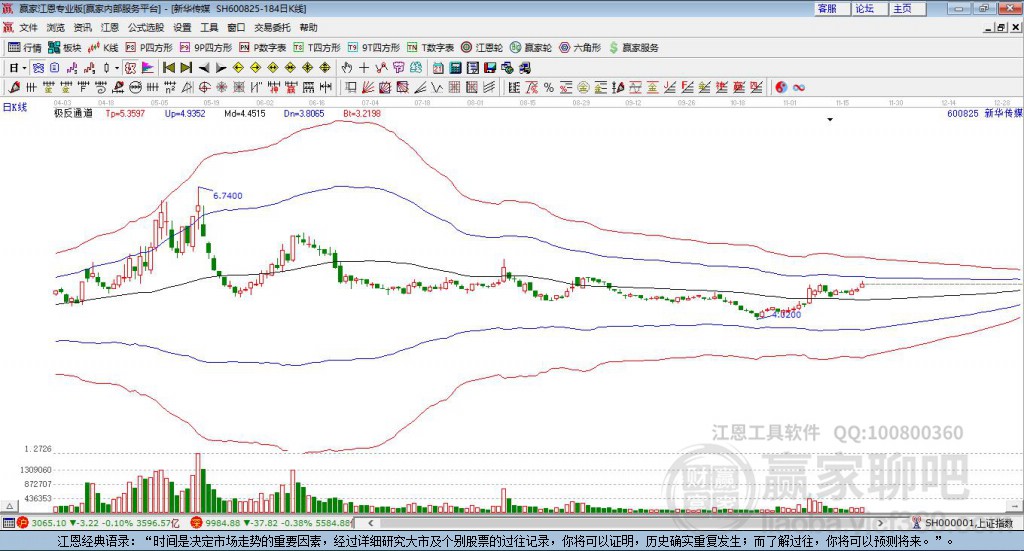Image resolution: width=1024 pixels, height=551 pixels.
Task: Click the zigzag wave line tool
Action: point(436,87)
